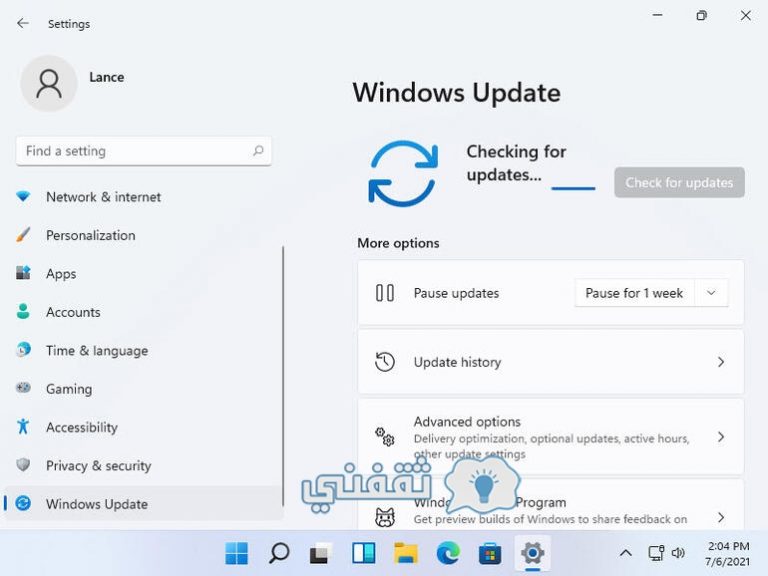
Task: Select Accessibility in the sidebar
Action: [144, 427]
